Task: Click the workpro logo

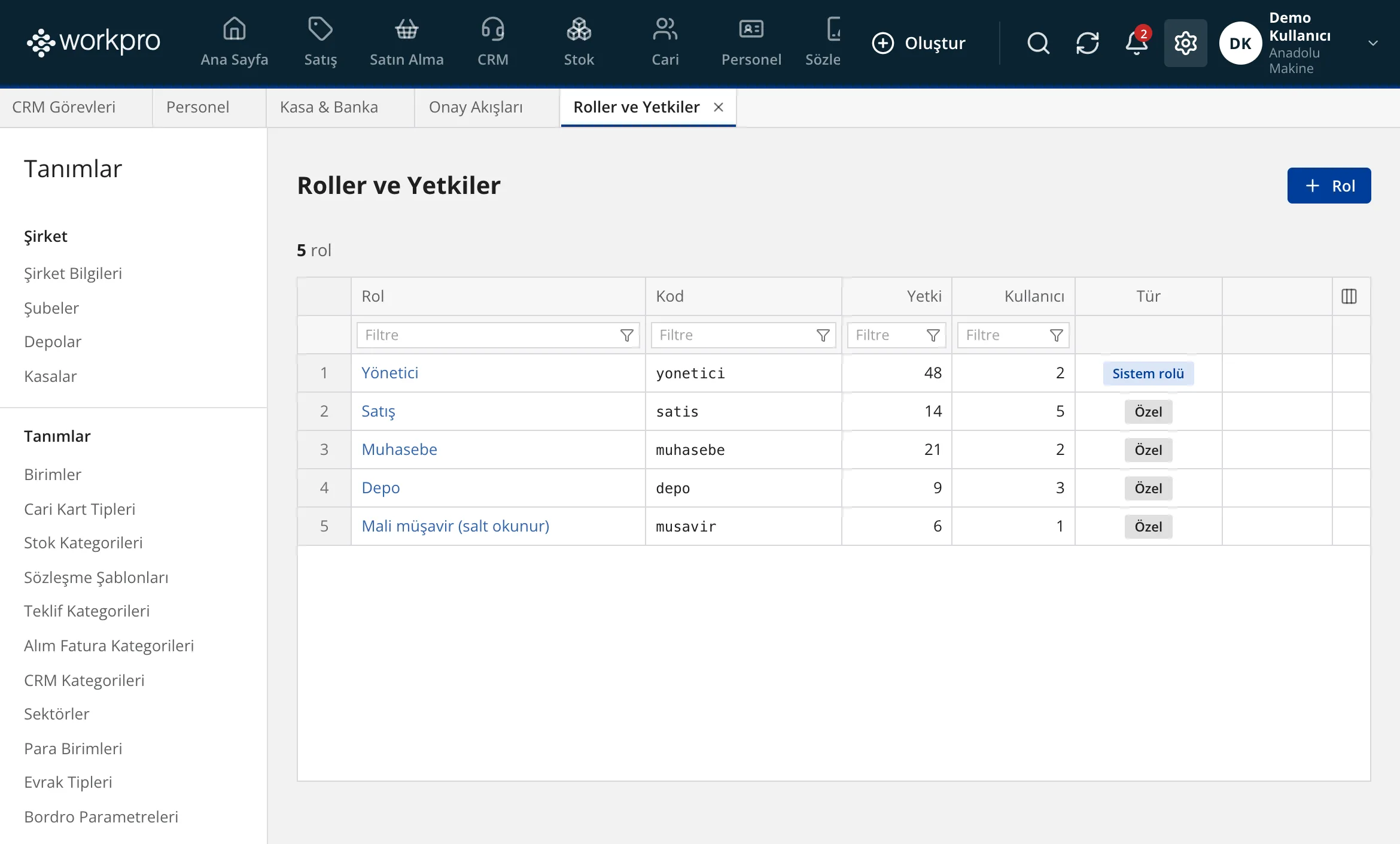Action: click(x=93, y=42)
